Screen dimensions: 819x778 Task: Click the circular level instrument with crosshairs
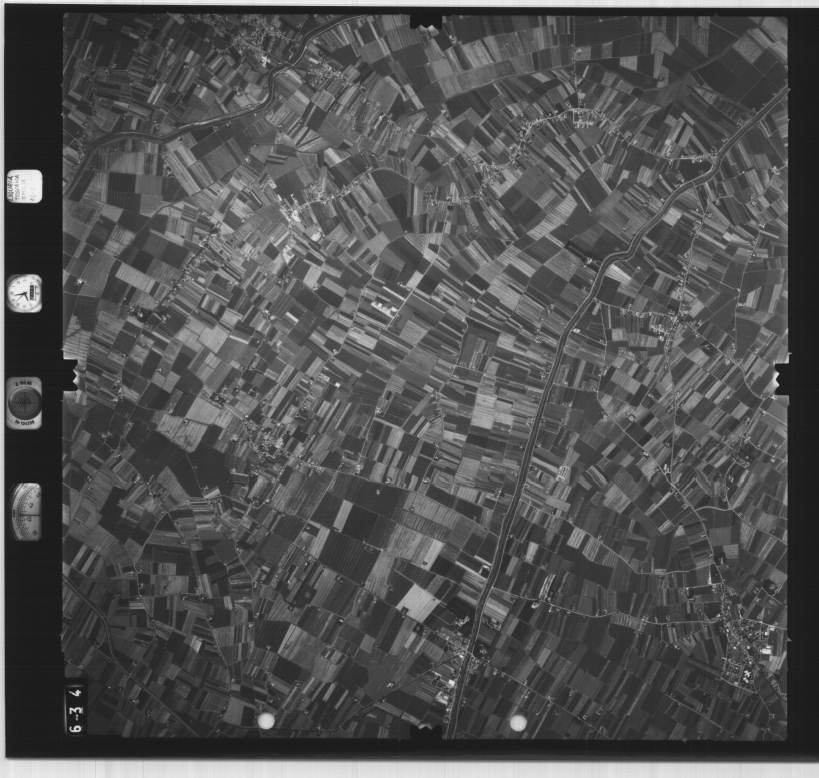(25, 403)
